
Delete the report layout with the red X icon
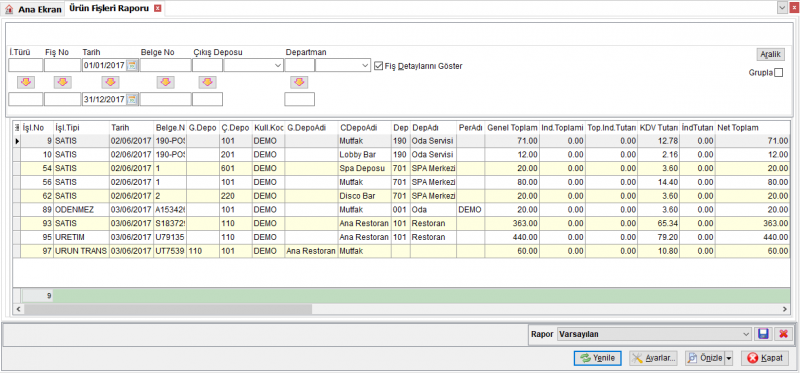click(x=783, y=334)
